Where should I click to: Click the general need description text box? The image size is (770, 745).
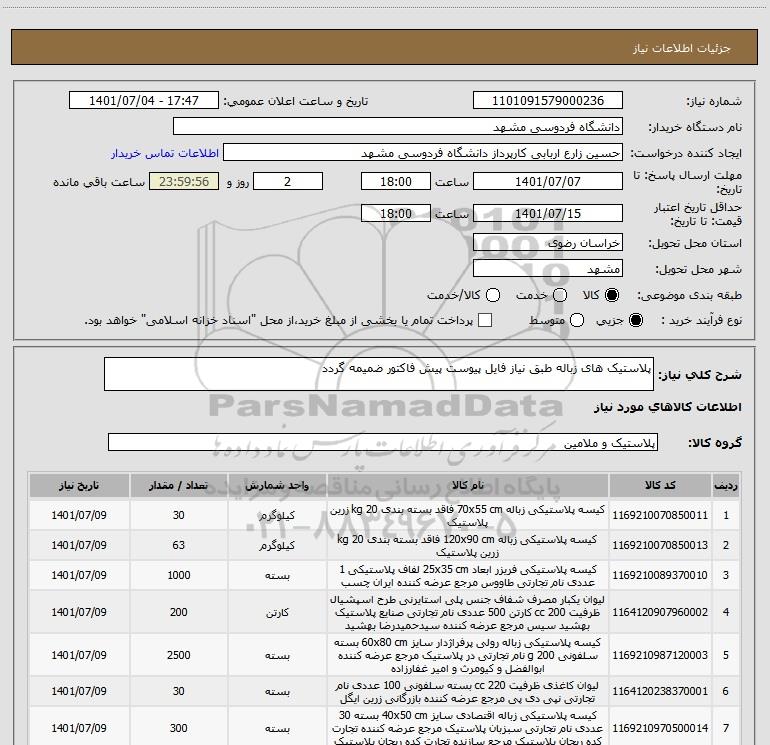[x=379, y=374]
